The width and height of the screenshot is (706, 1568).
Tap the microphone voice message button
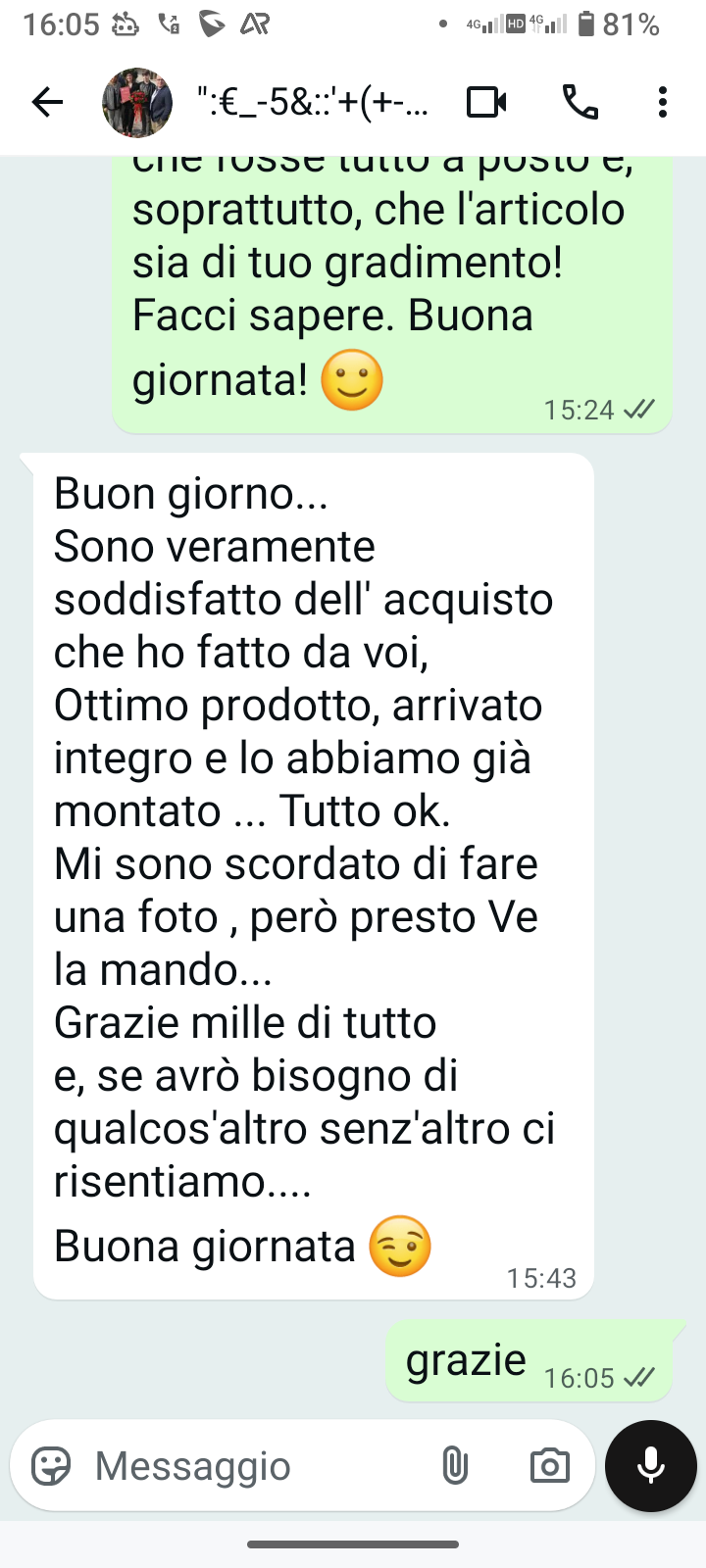tap(651, 1466)
